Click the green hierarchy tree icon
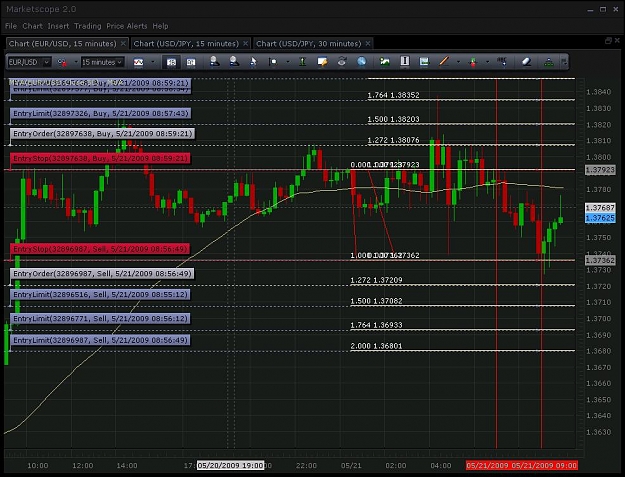625x477 pixels. 549,62
